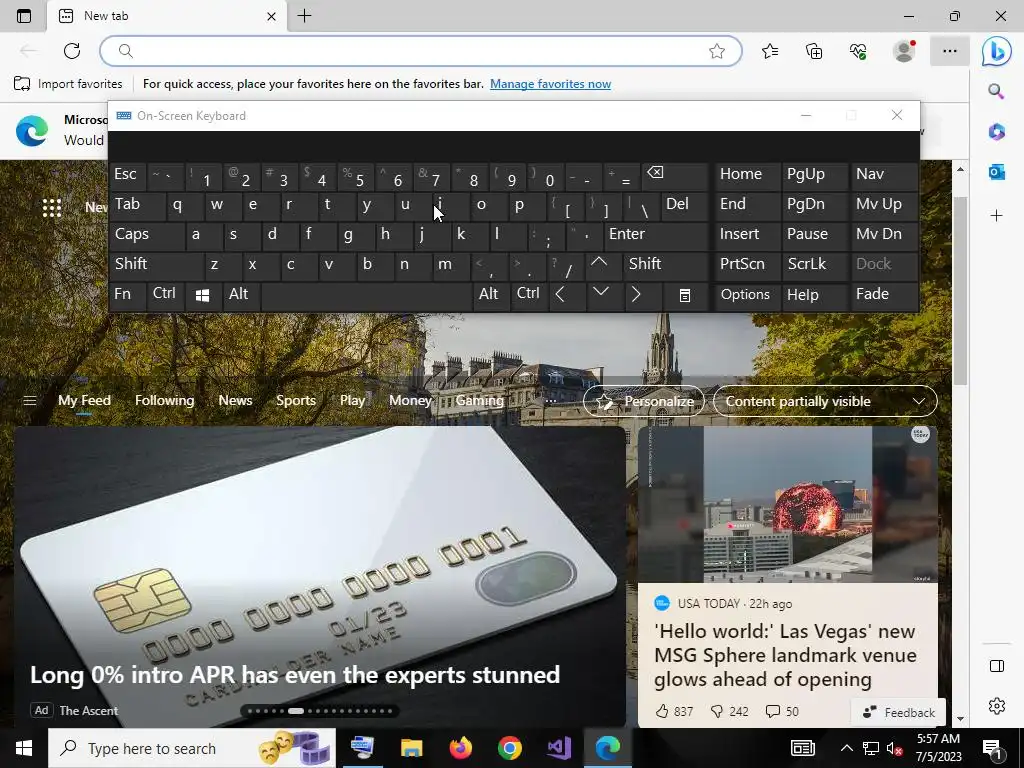Toggle the ScrLk key on keyboard
Image resolution: width=1024 pixels, height=768 pixels.
point(814,265)
